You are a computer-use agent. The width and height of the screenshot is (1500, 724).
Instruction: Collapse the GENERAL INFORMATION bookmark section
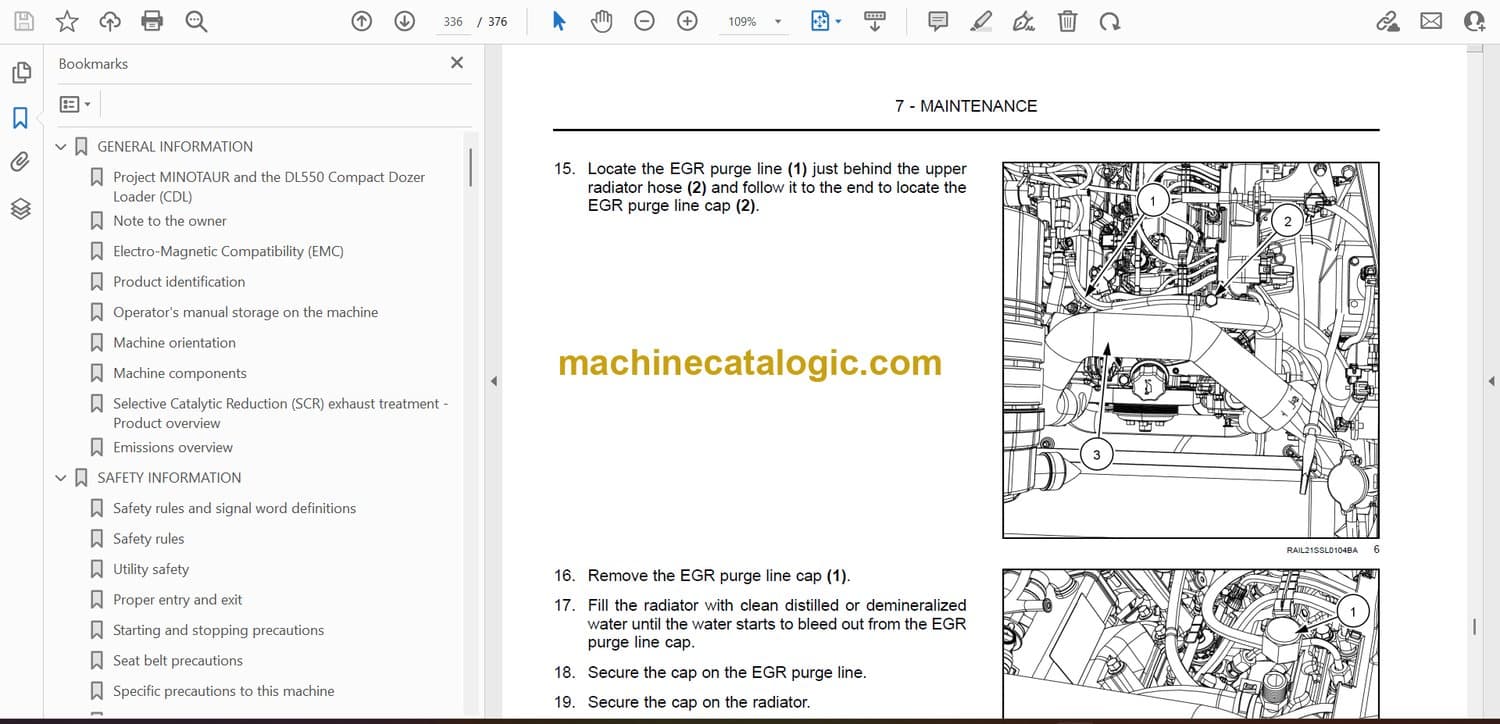(x=61, y=147)
